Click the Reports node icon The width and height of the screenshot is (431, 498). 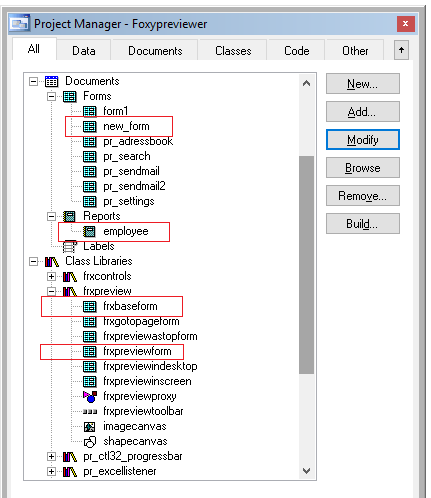(70, 216)
